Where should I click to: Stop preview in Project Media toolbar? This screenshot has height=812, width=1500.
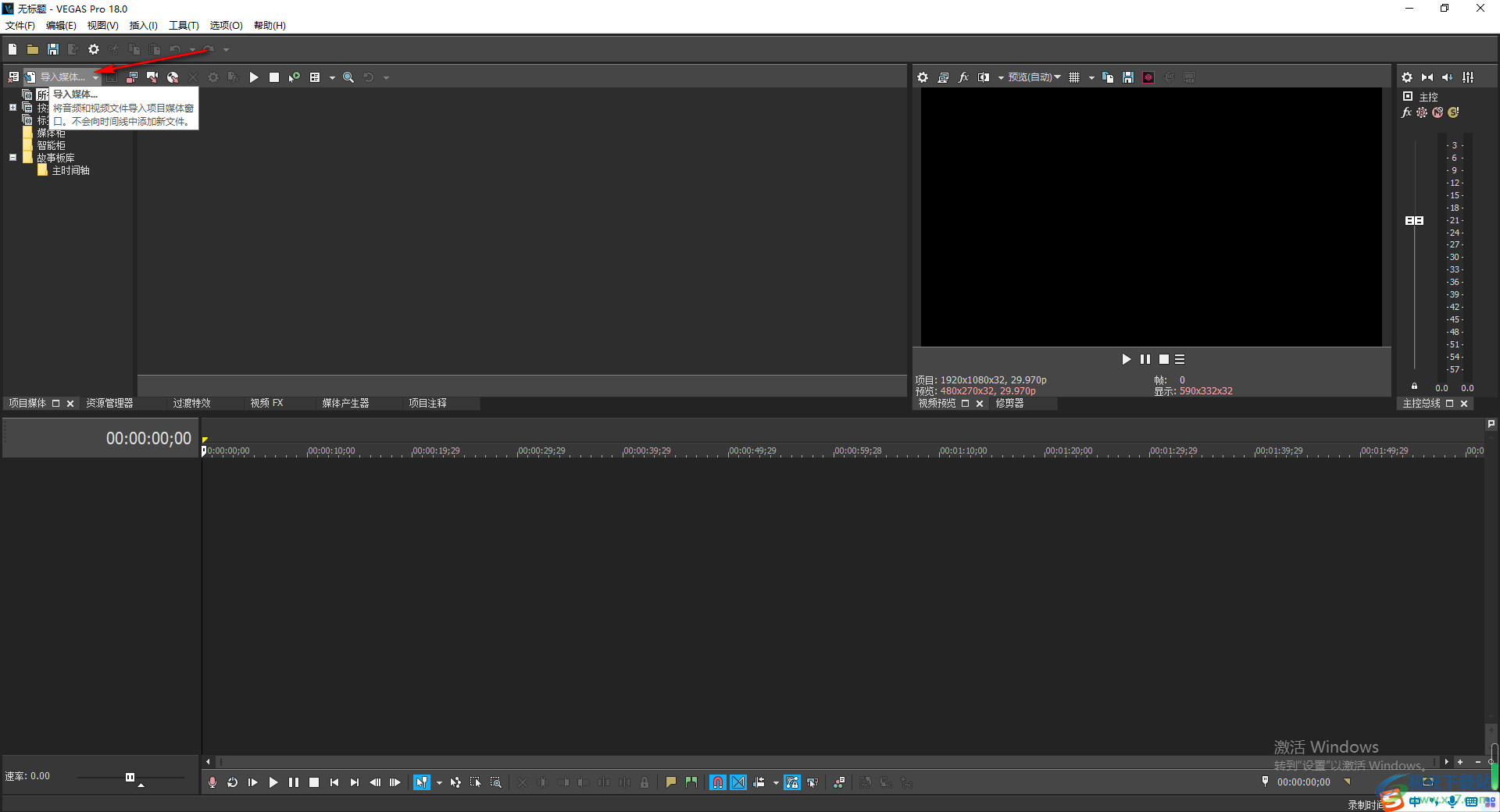(x=274, y=77)
